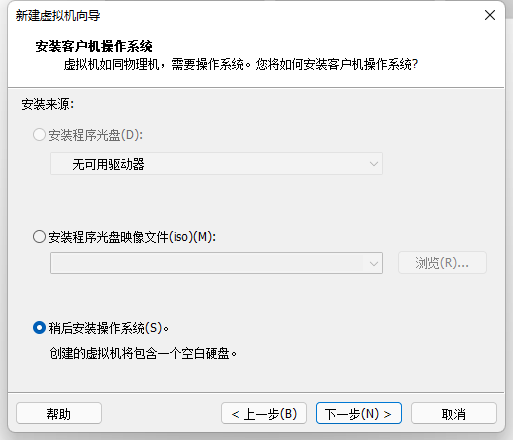Cancel the wizard with 取消
The height and width of the screenshot is (440, 513).
click(x=454, y=413)
